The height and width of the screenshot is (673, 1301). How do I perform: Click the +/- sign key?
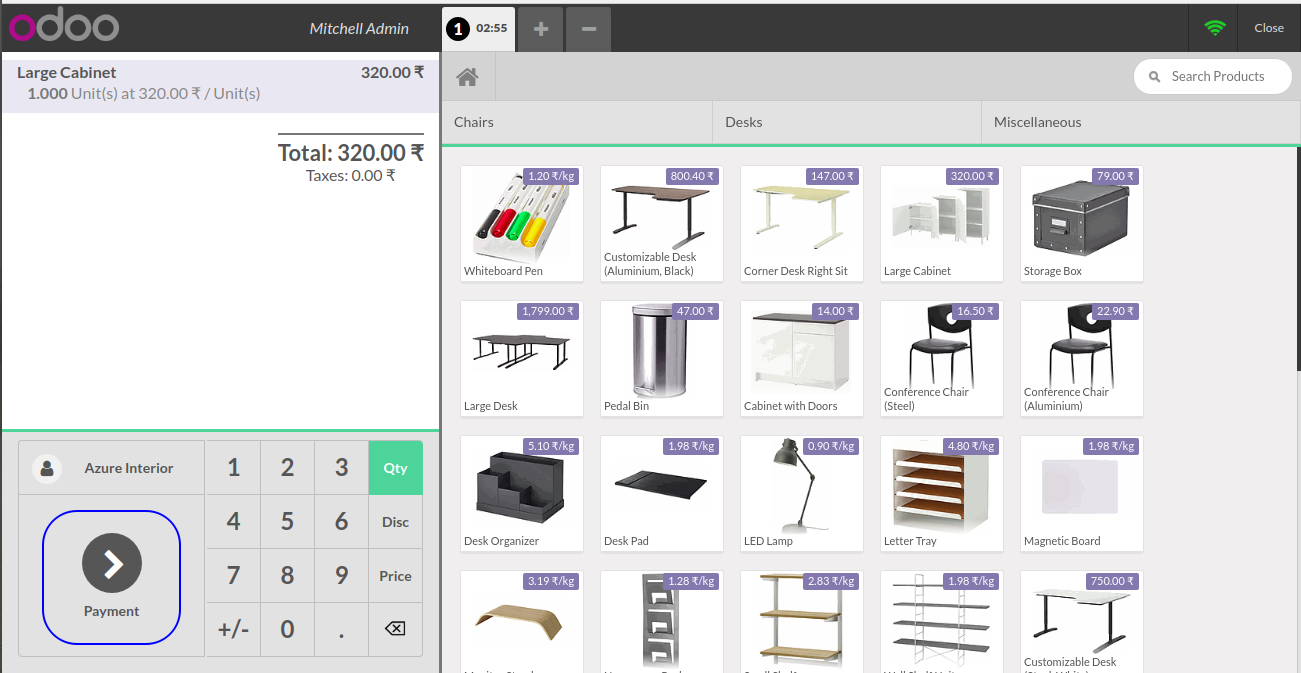point(233,629)
